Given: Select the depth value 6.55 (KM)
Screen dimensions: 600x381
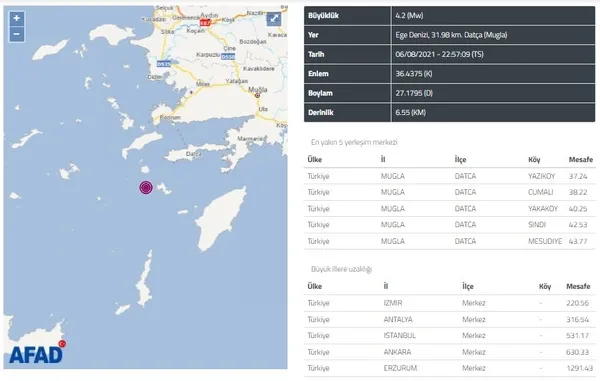Looking at the screenshot, I should (x=411, y=112).
